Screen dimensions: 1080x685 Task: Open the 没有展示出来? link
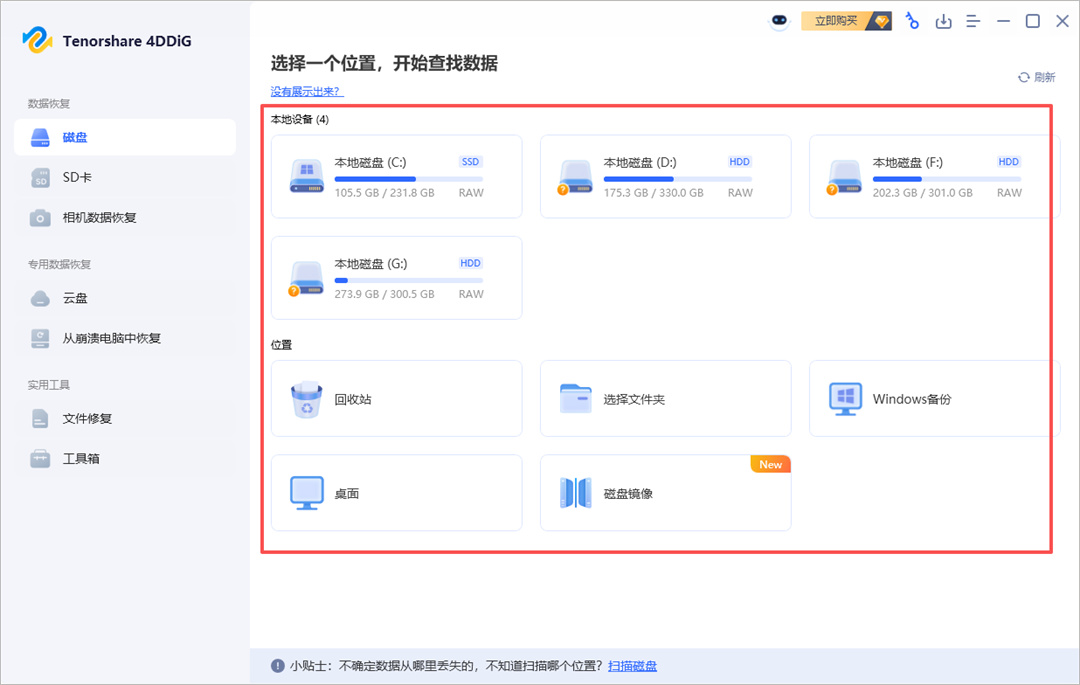click(307, 92)
